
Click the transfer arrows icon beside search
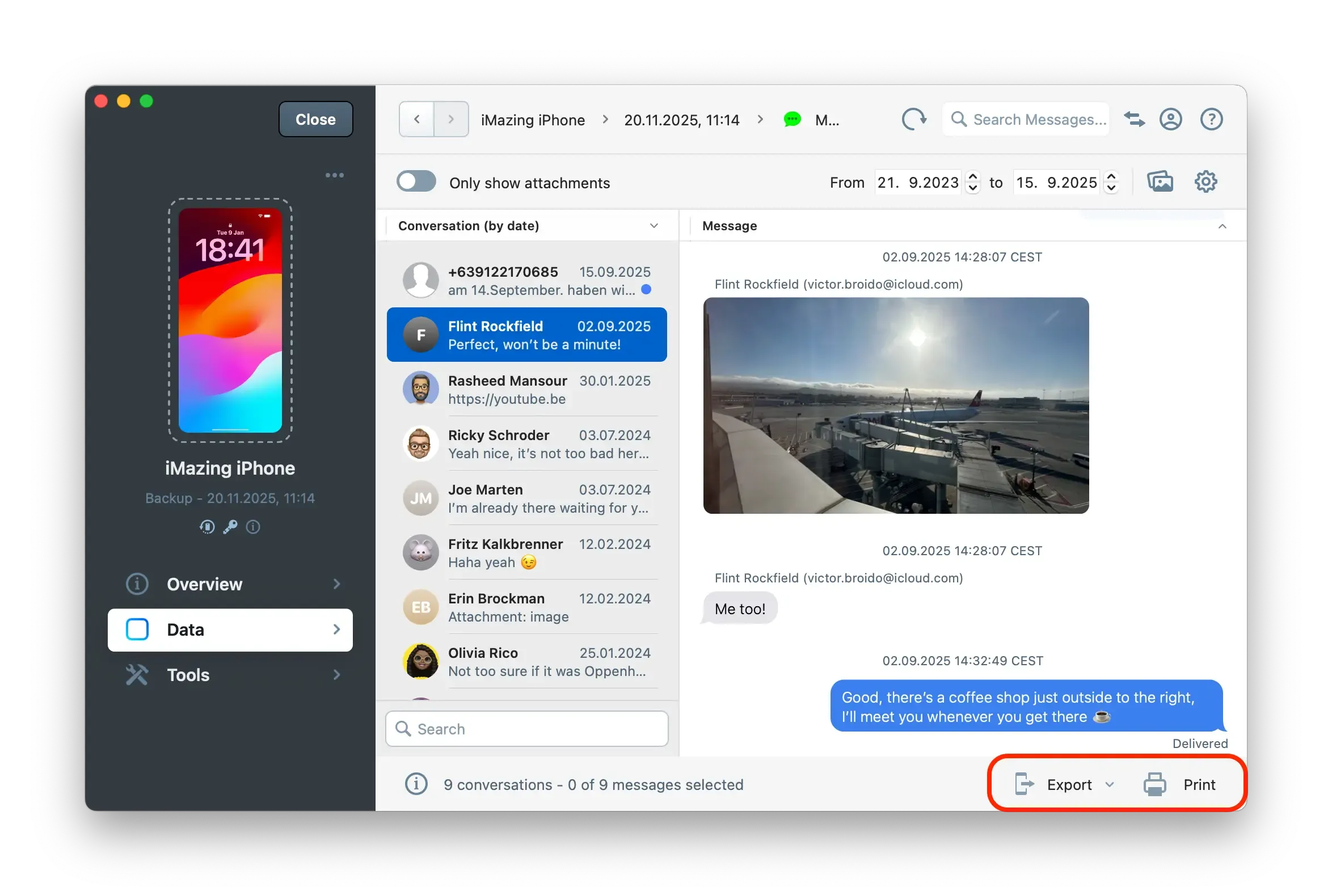(1134, 120)
